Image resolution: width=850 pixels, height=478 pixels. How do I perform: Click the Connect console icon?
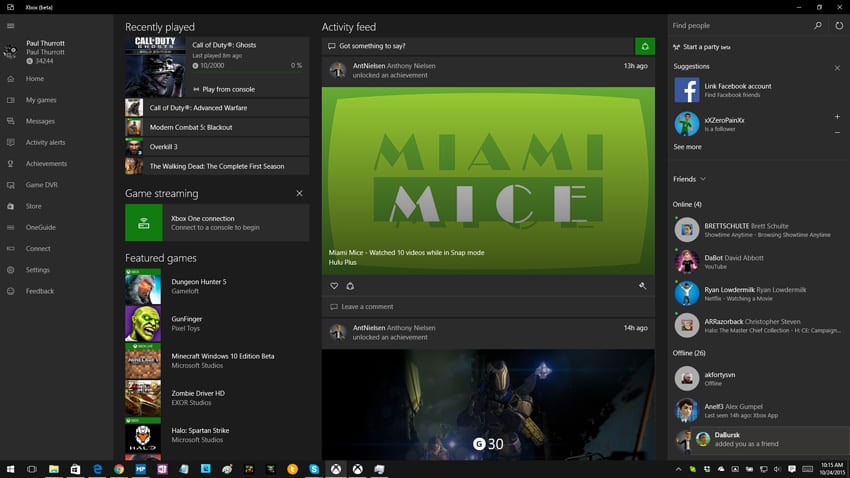[11, 248]
